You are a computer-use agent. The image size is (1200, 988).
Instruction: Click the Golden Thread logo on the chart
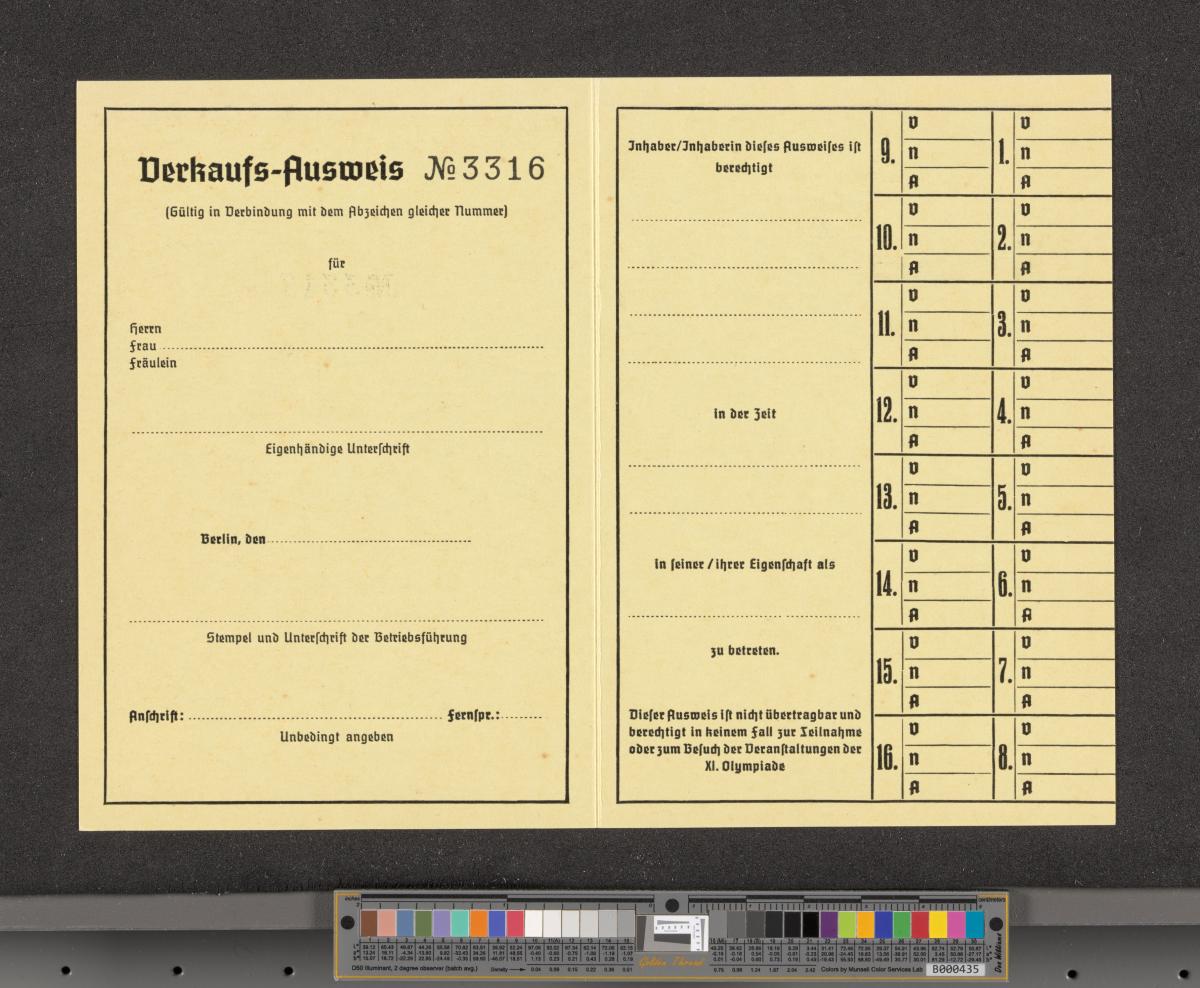tap(671, 961)
